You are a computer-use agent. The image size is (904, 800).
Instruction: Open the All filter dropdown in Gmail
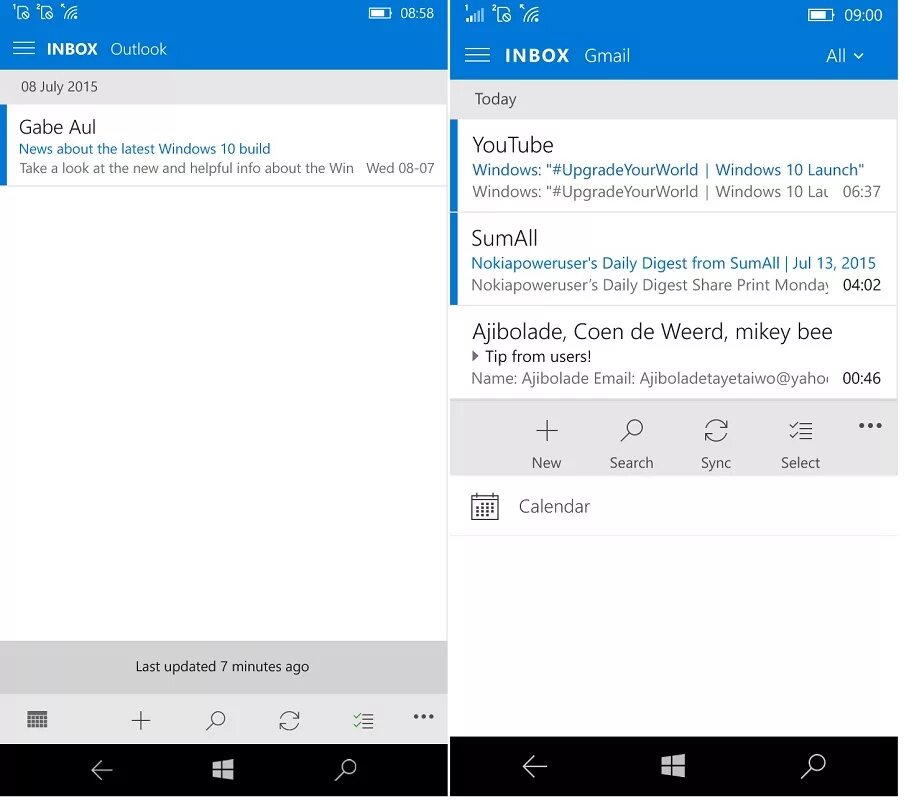pyautogui.click(x=845, y=56)
